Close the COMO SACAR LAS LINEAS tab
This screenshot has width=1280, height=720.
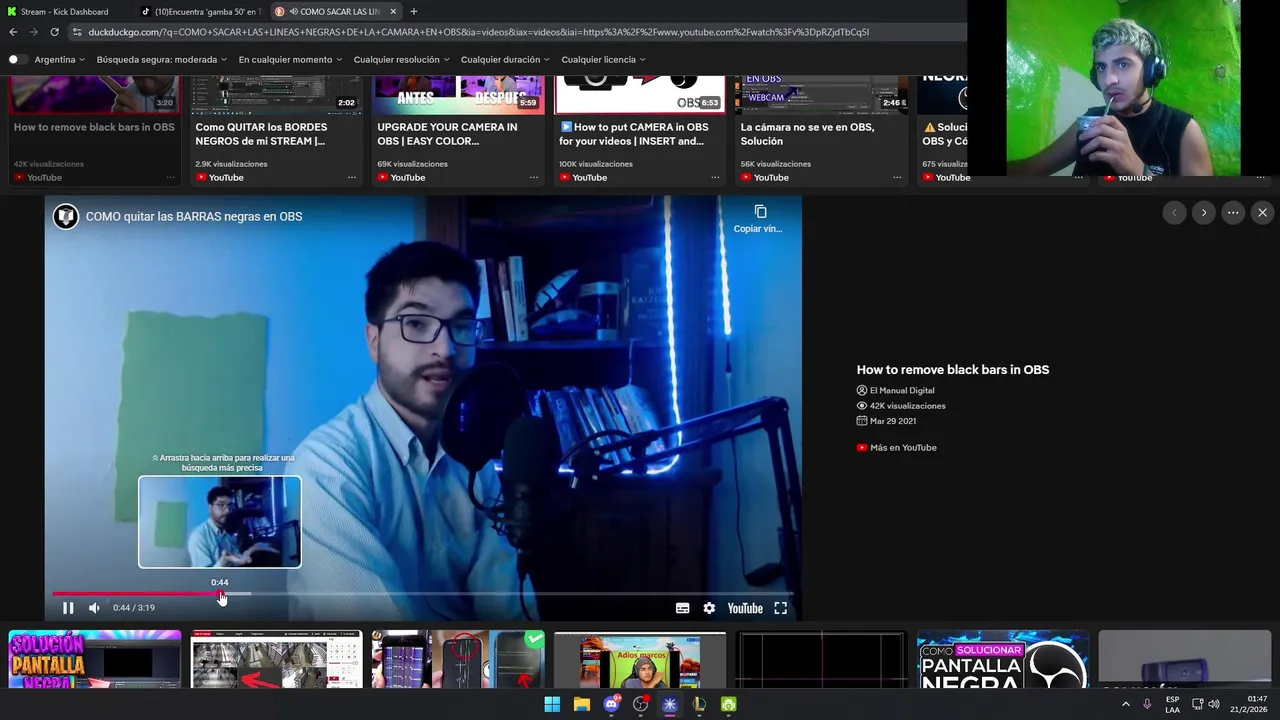point(393,11)
